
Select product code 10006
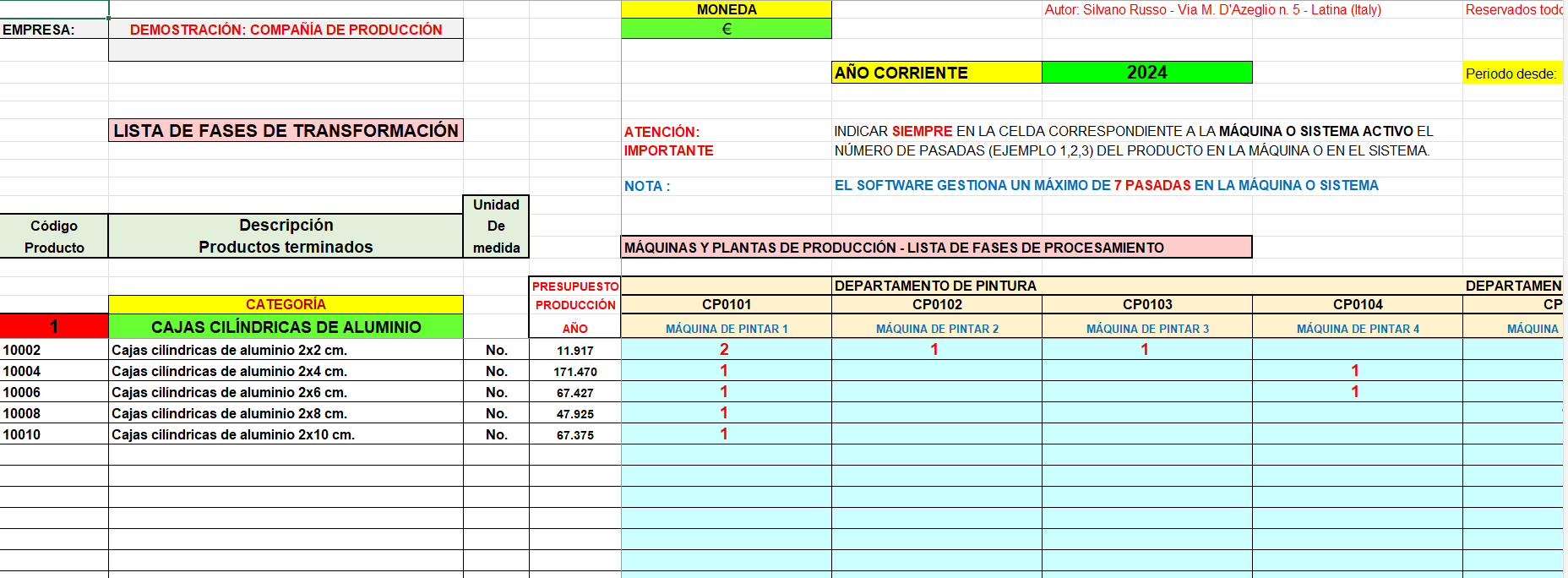pyautogui.click(x=54, y=392)
